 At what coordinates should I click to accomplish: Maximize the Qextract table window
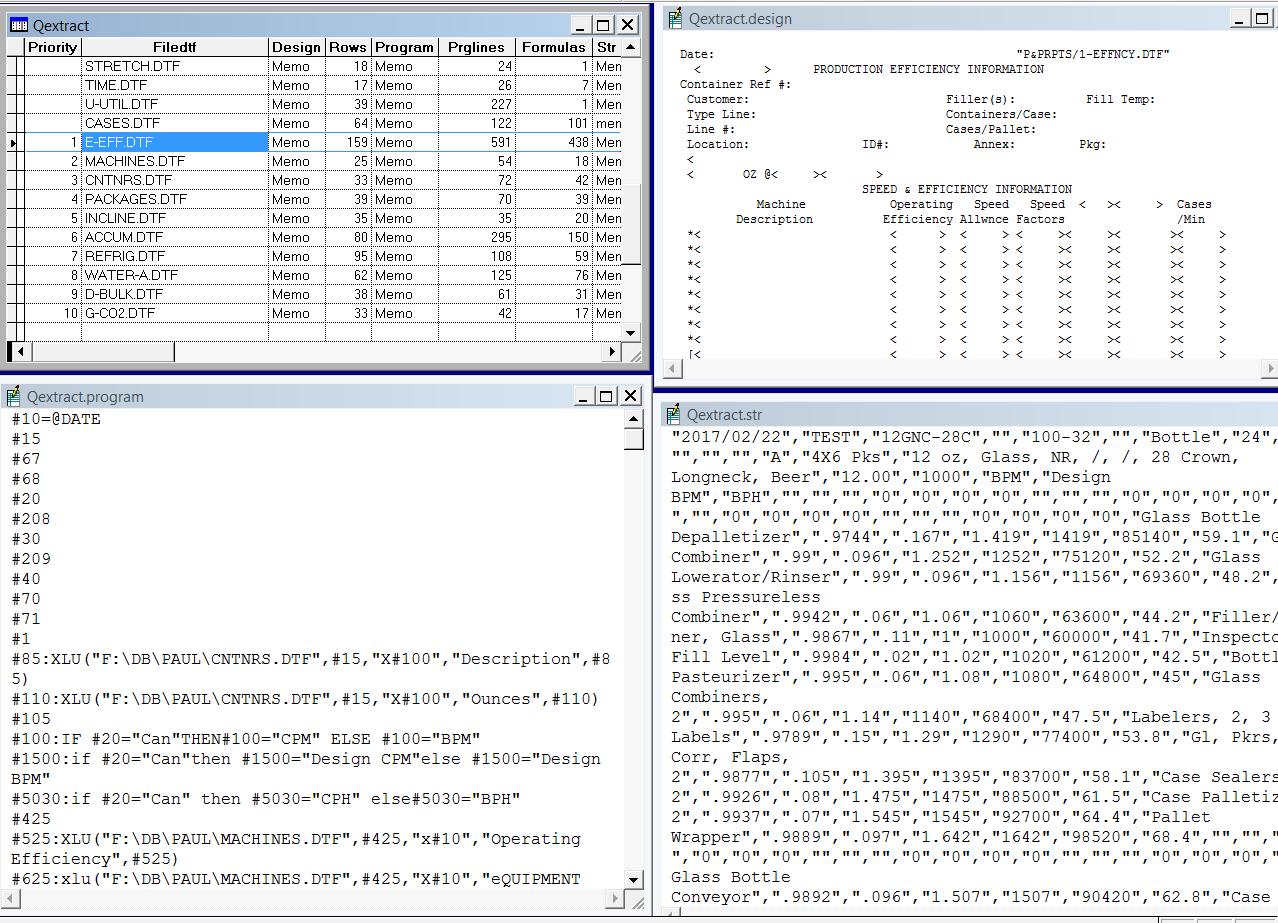pyautogui.click(x=604, y=25)
